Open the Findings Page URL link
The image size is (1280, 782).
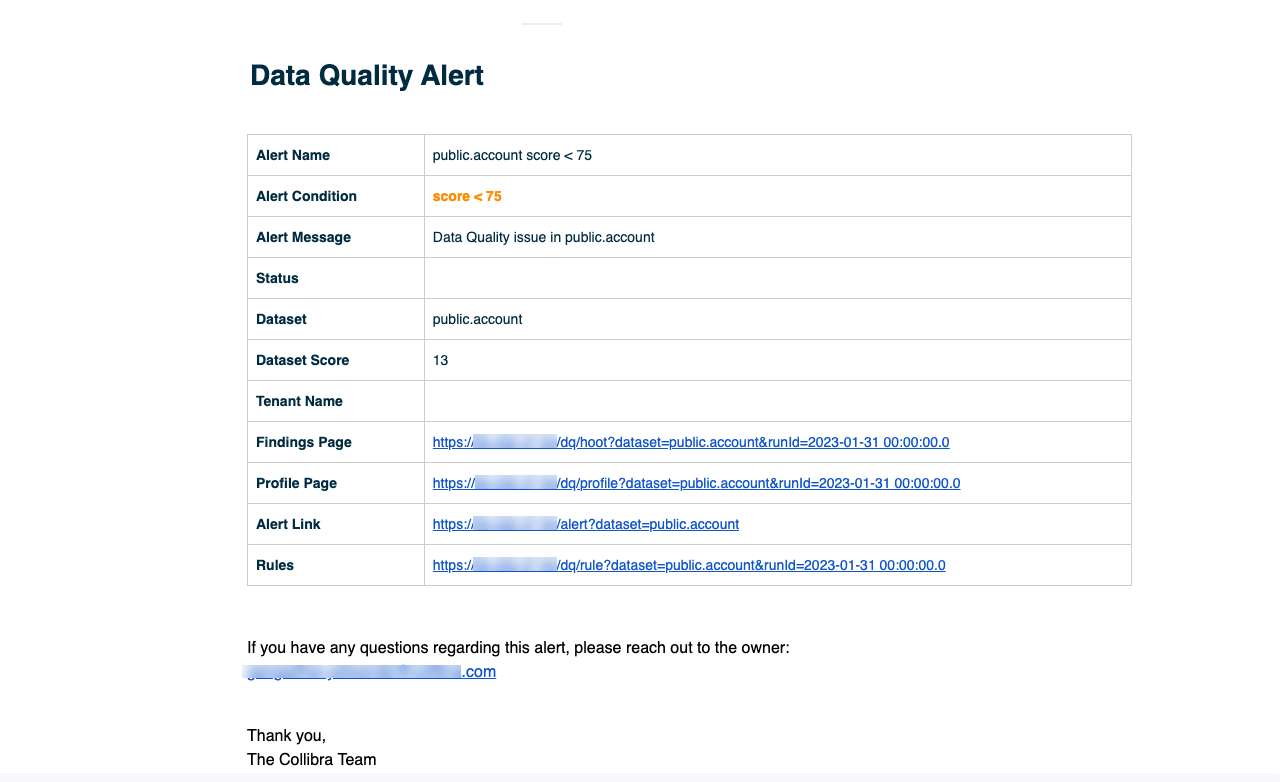[x=690, y=442]
